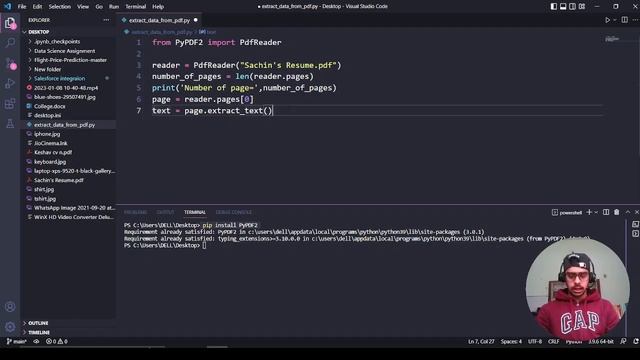Open the Search view in activity bar
This screenshot has width=640, height=360.
pyautogui.click(x=10, y=43)
